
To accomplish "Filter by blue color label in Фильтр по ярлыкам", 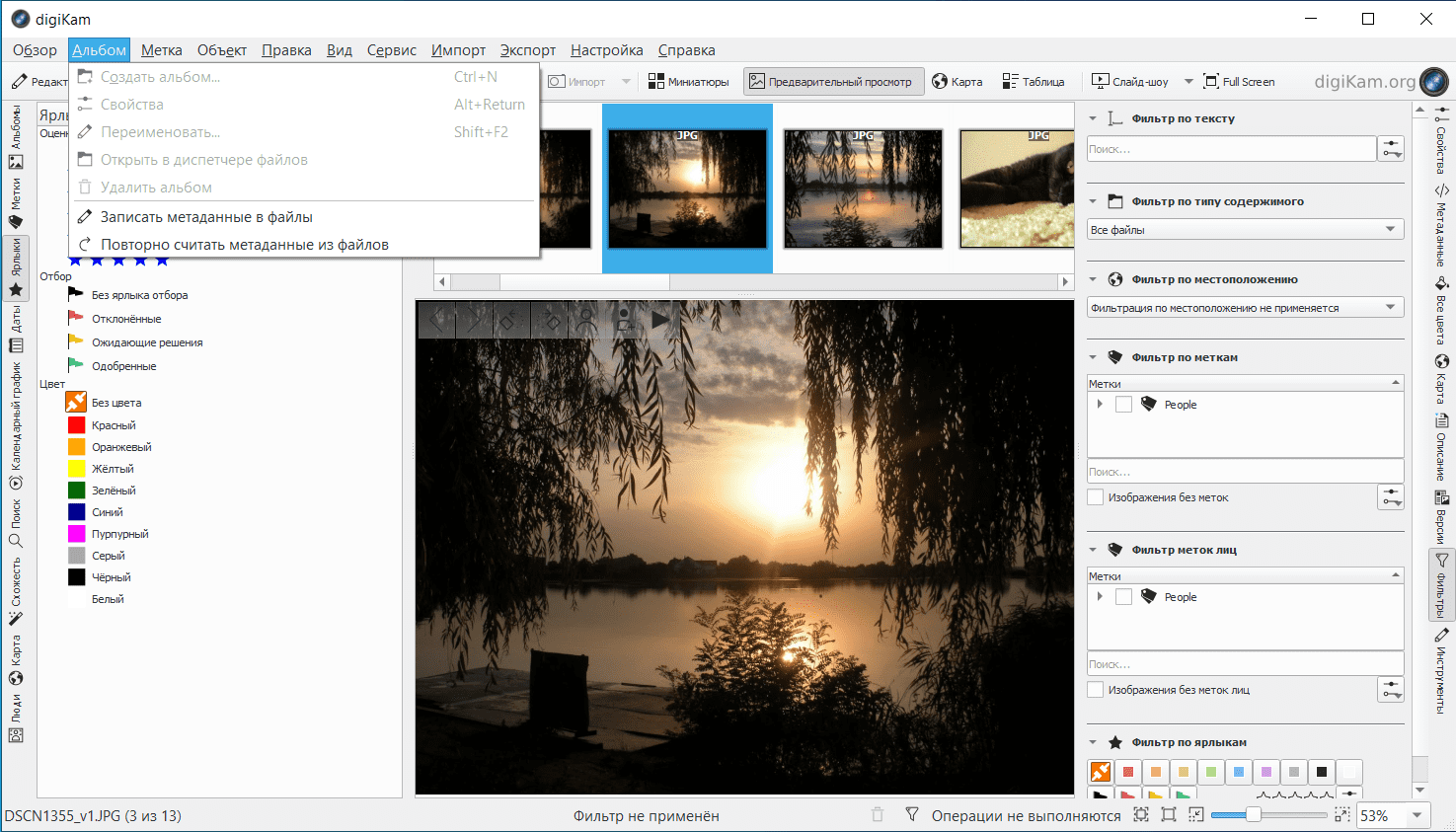I will (x=1239, y=772).
